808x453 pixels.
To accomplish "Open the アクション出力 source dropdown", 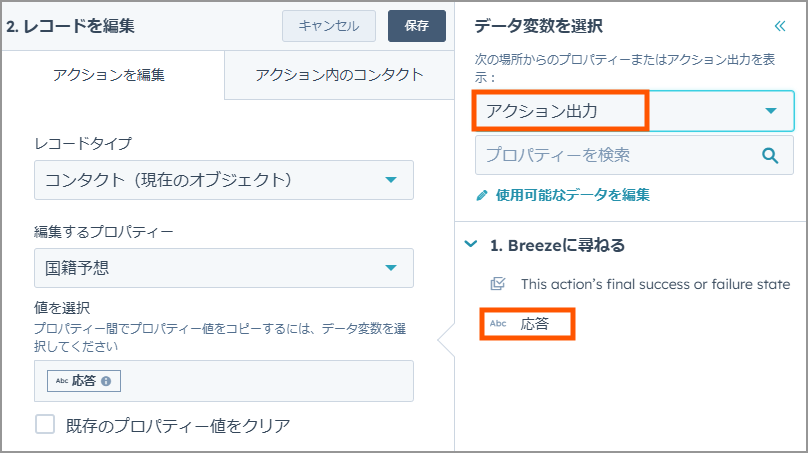I will pos(634,110).
